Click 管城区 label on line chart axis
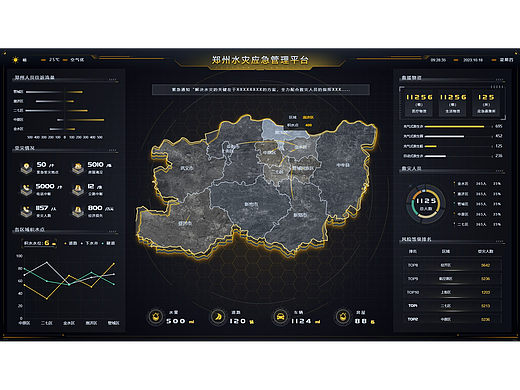Image resolution: width=520 pixels, height=390 pixels. (113, 323)
